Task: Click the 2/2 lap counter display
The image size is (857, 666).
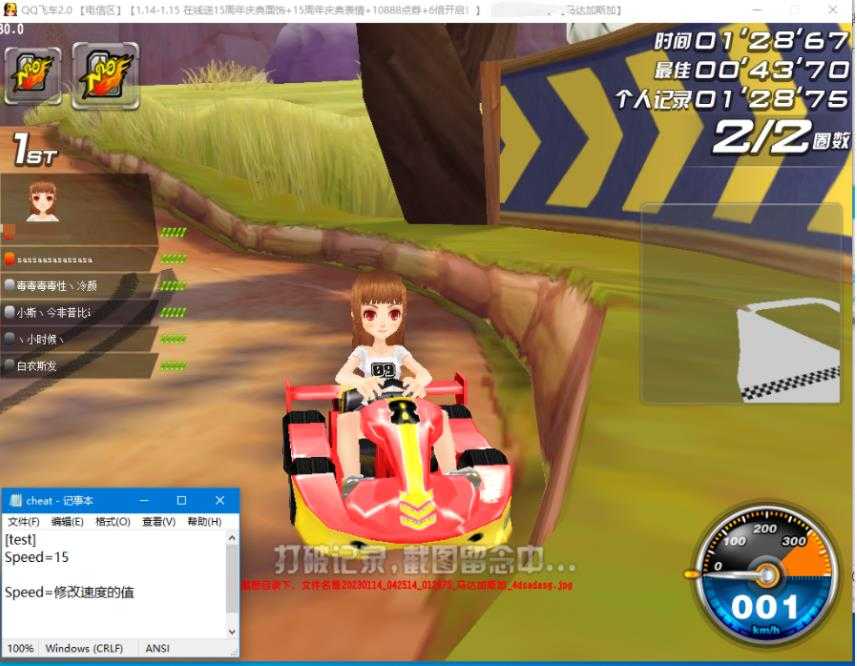Action: (x=766, y=134)
